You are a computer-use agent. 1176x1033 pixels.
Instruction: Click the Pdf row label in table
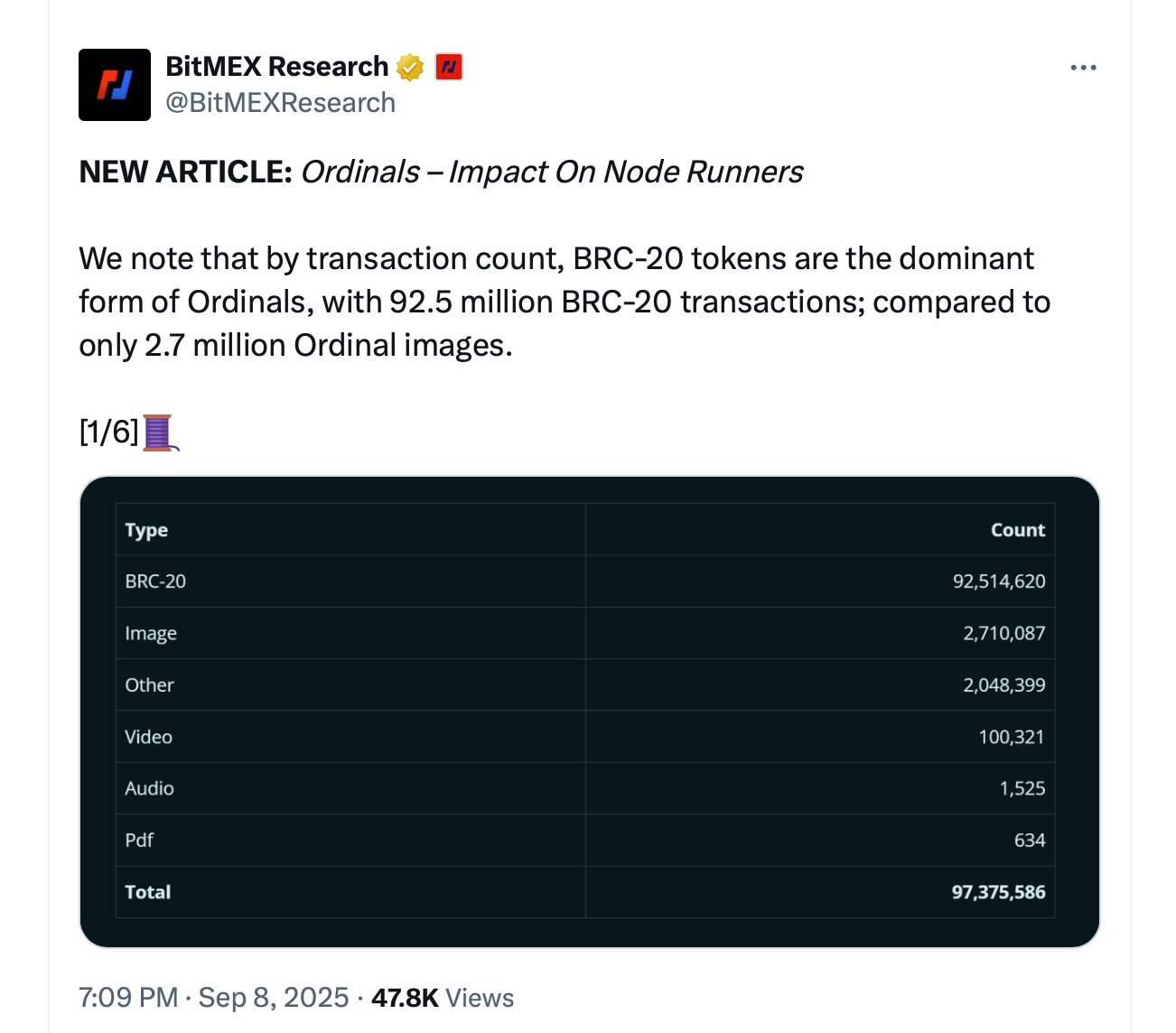coord(139,840)
